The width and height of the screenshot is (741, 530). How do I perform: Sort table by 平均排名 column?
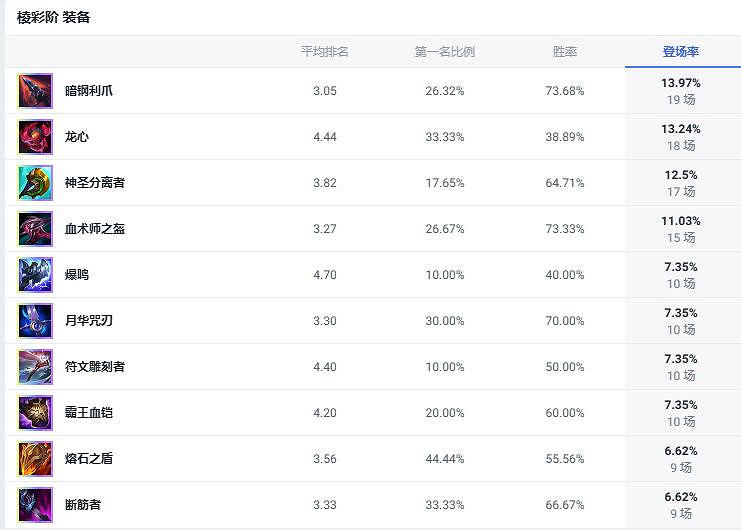pos(325,52)
